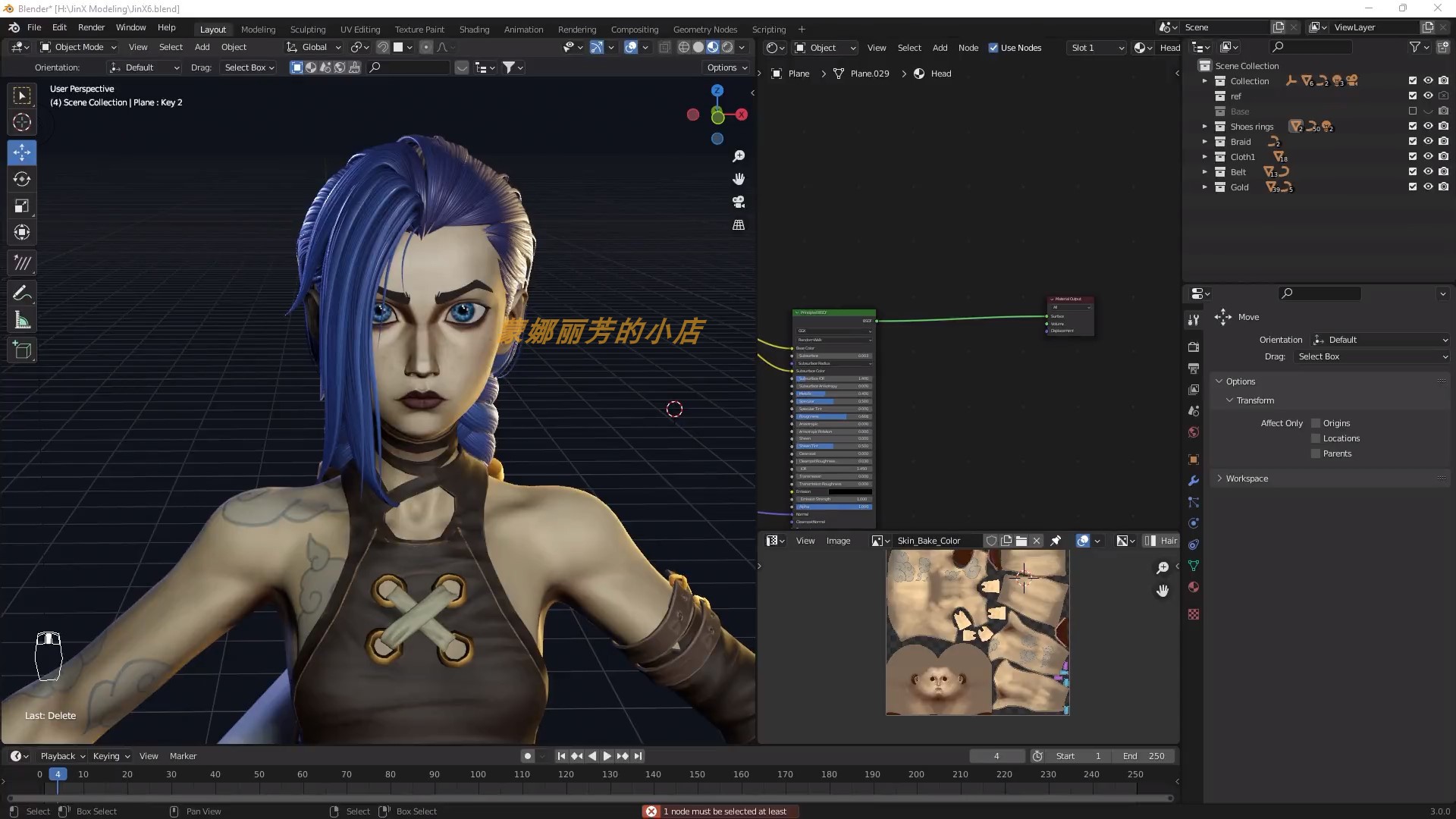Hide the Braid collection in viewport
Viewport: 1456px width, 819px height.
[1428, 142]
